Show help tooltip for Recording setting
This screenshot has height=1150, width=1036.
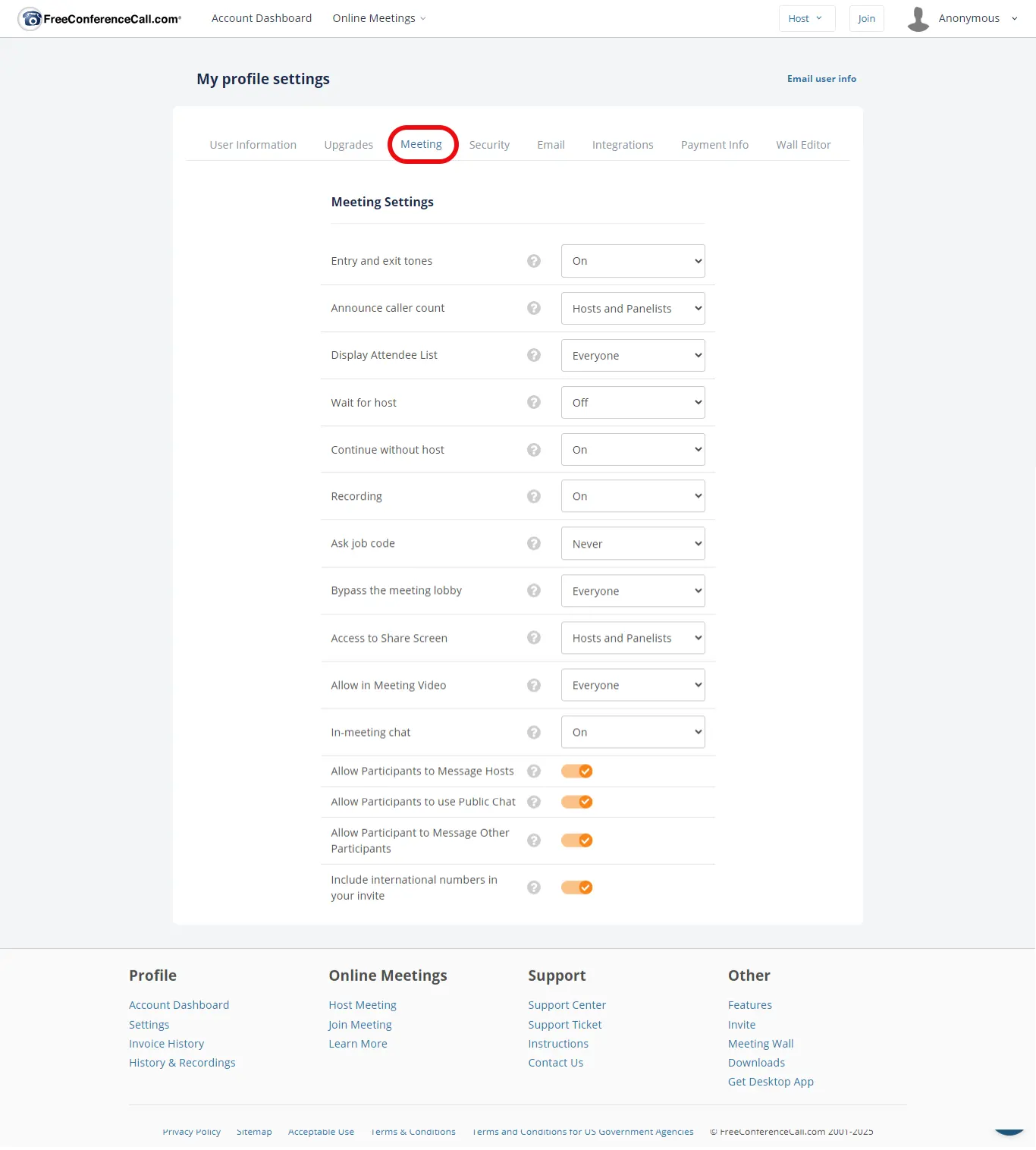(x=534, y=496)
